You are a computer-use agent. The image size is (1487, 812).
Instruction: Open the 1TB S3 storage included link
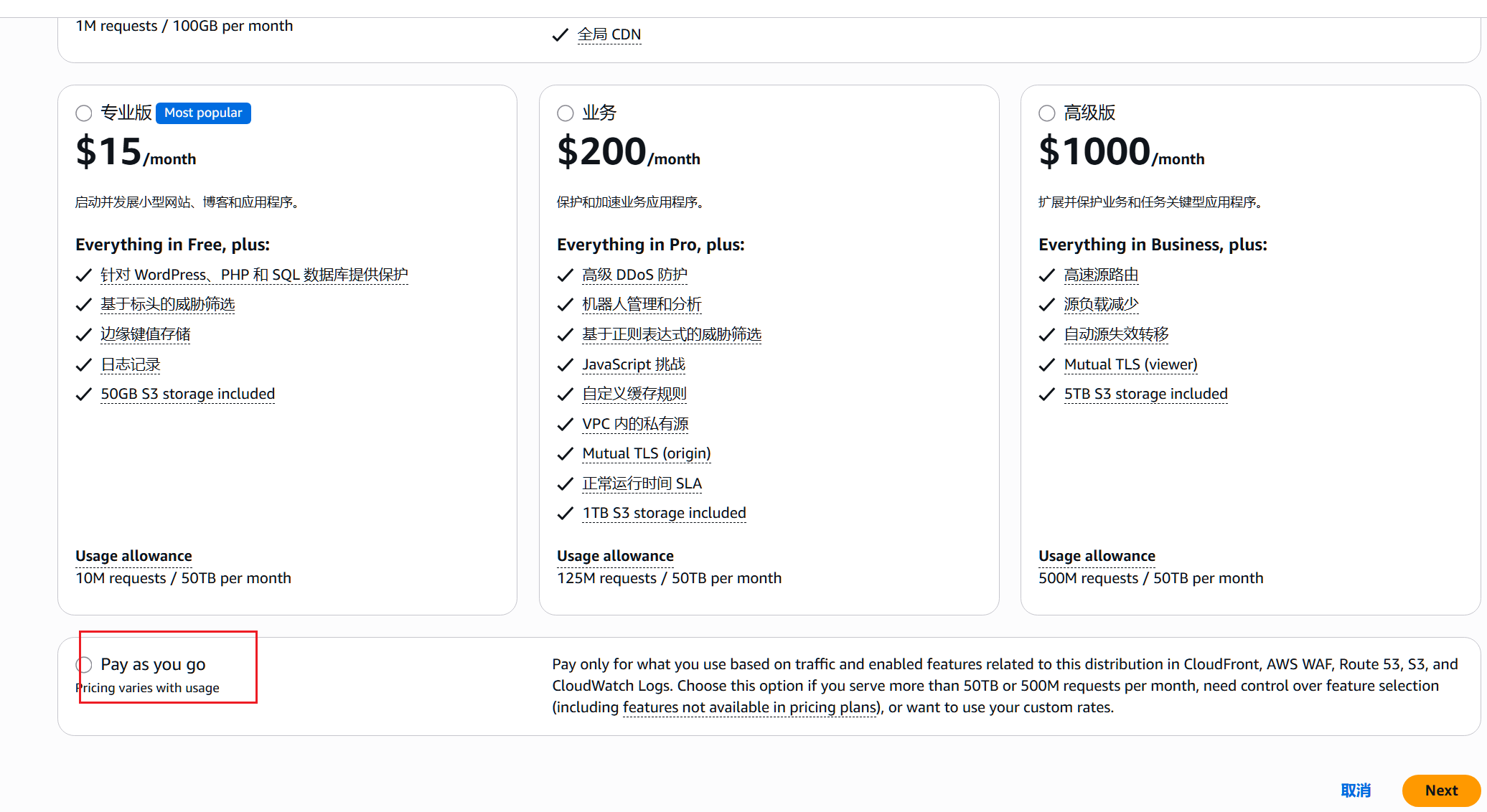664,513
